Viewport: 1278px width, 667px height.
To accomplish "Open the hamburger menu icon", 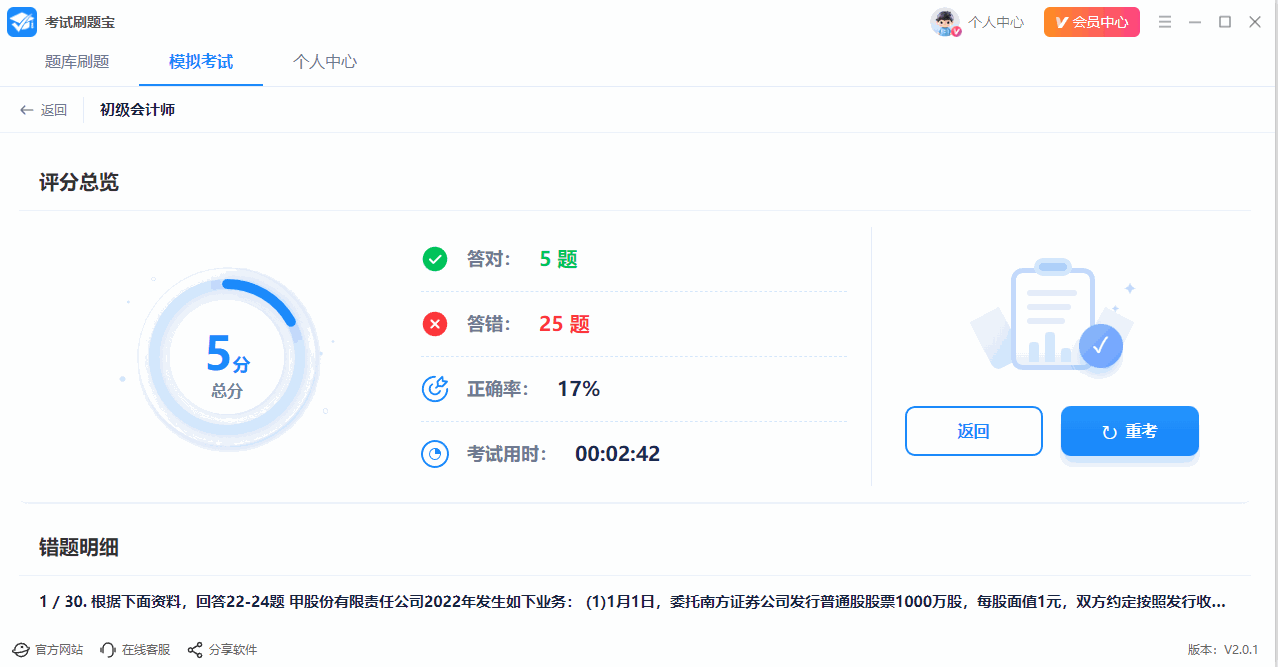I will coord(1165,22).
